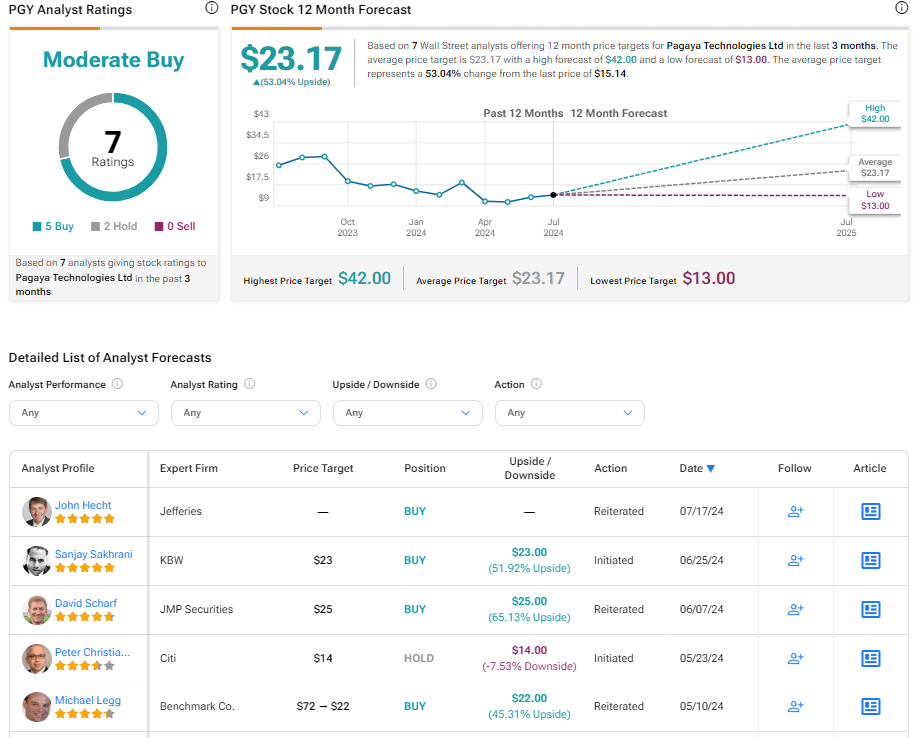Click the High $42.00 forecast label
This screenshot has width=915, height=738.
click(875, 114)
